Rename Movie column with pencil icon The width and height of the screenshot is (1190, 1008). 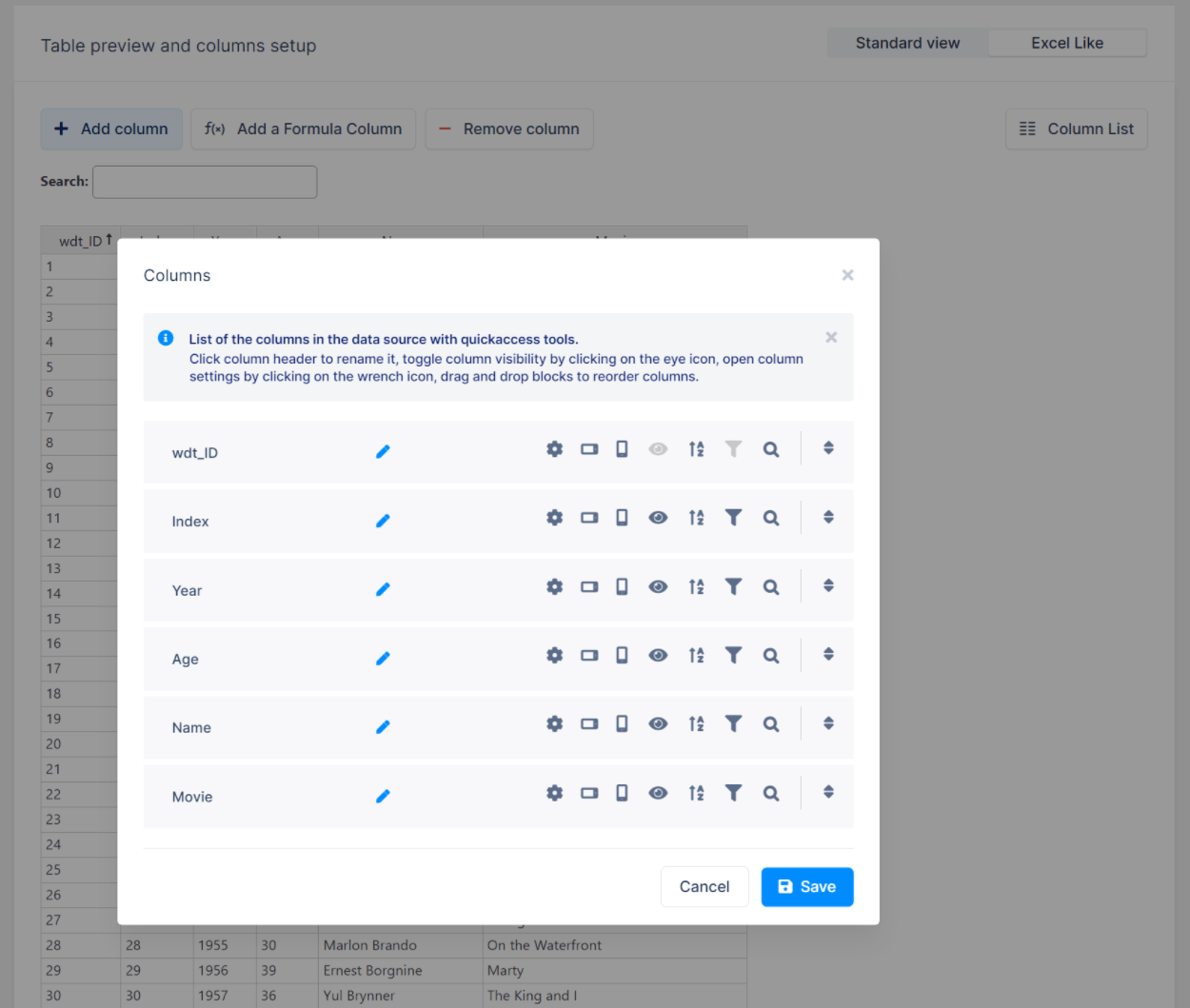383,796
